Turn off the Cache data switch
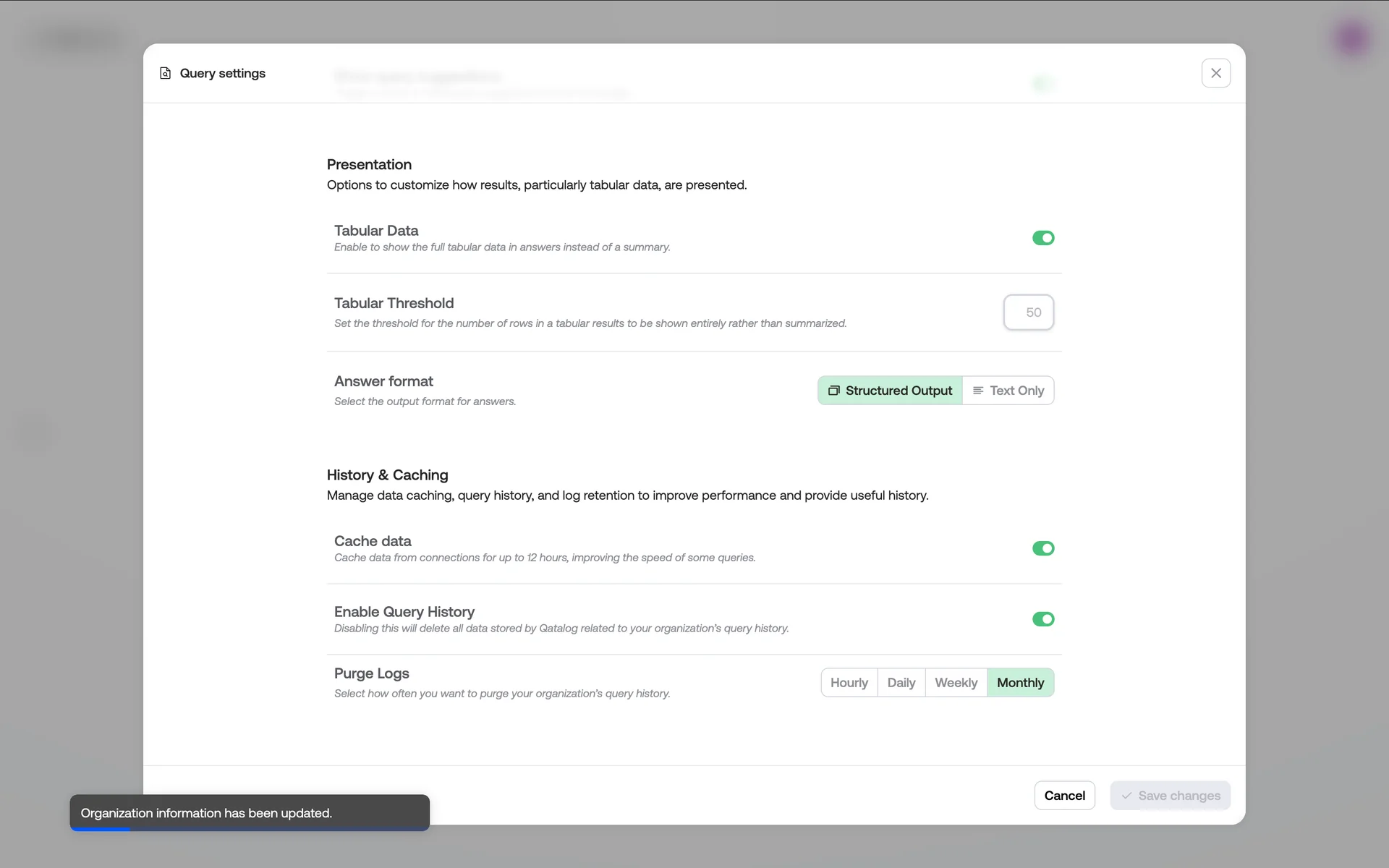Image resolution: width=1389 pixels, height=868 pixels. click(1042, 548)
